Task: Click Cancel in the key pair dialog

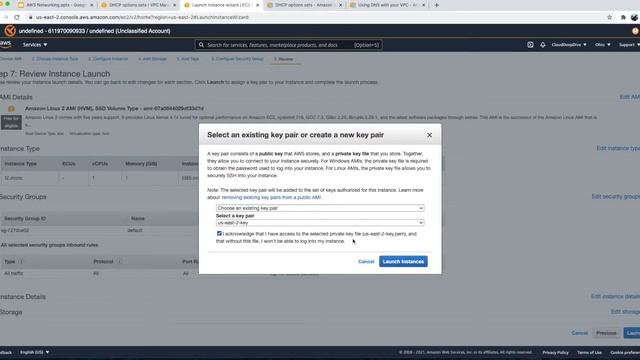Action: click(366, 262)
